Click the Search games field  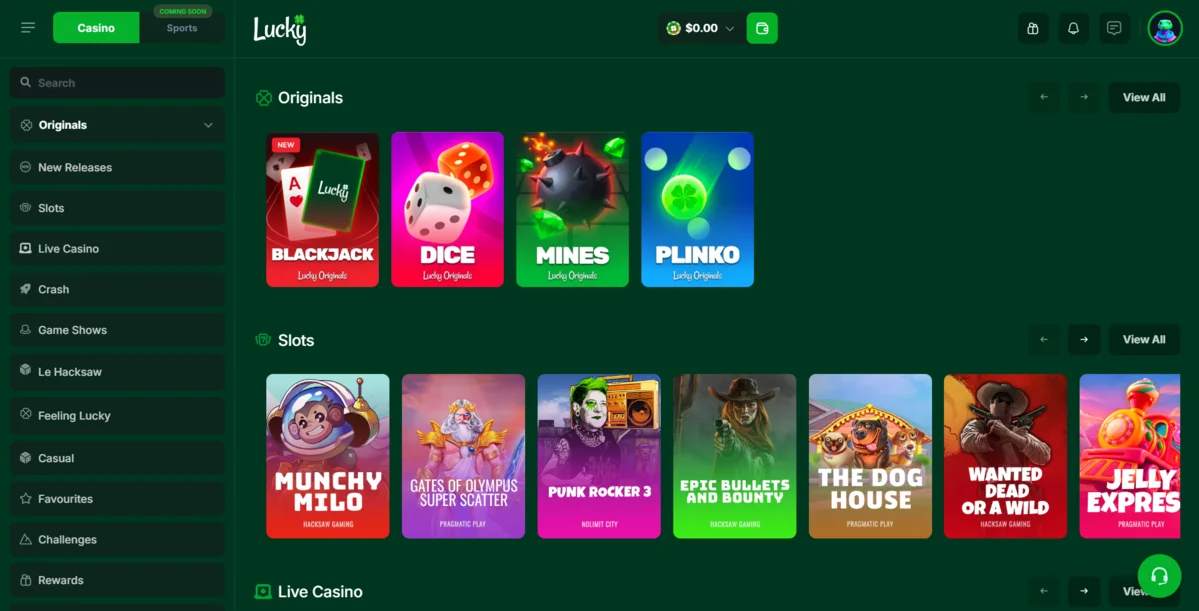click(117, 83)
